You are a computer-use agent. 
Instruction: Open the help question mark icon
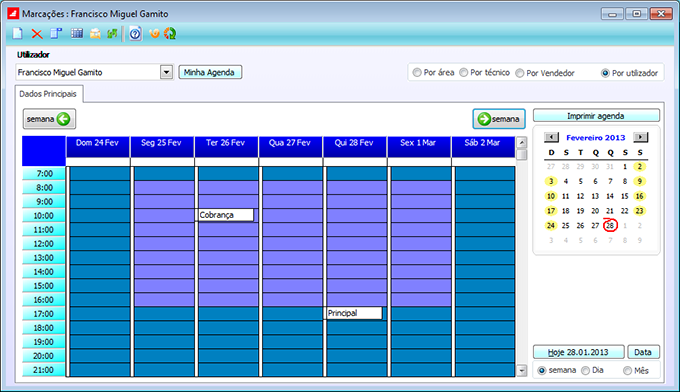135,33
